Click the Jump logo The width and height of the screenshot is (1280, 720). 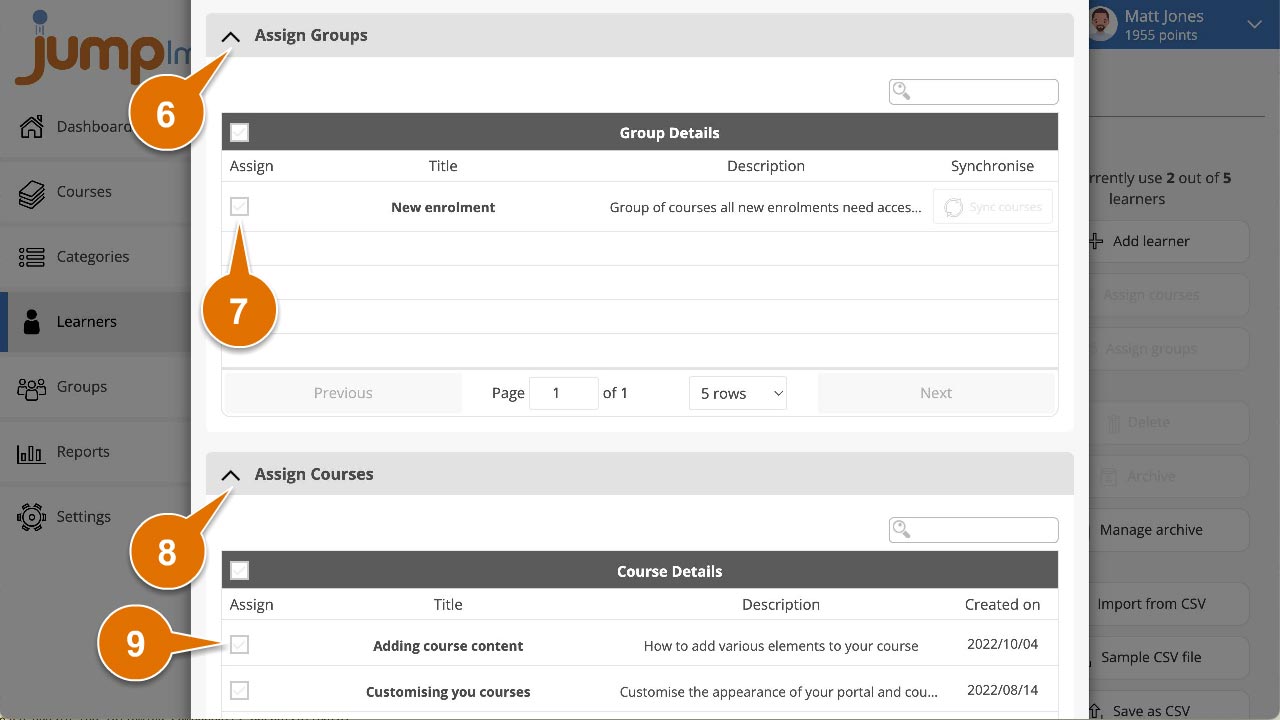(100, 50)
